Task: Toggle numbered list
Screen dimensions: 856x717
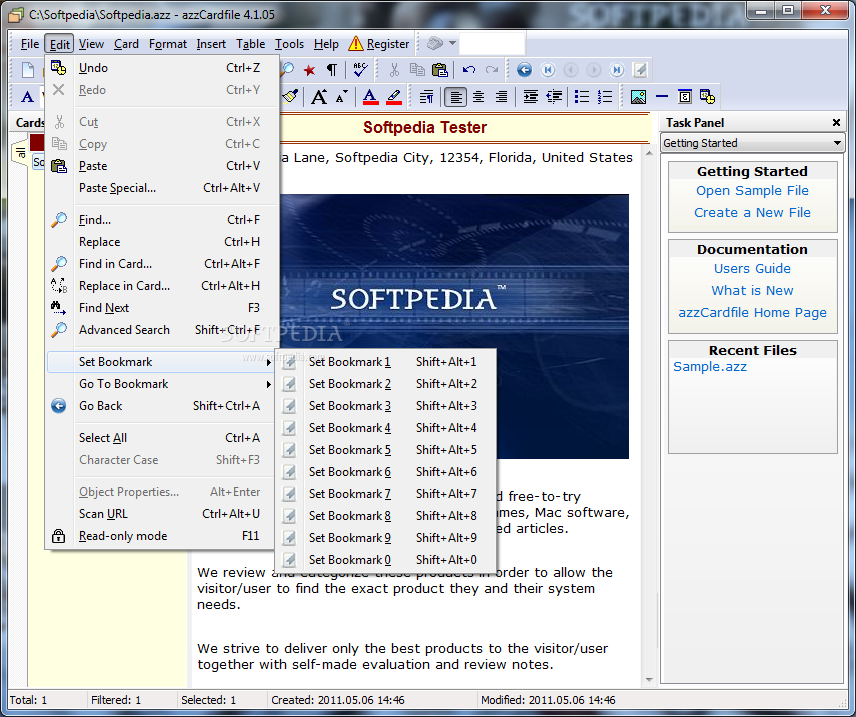Action: 605,97
